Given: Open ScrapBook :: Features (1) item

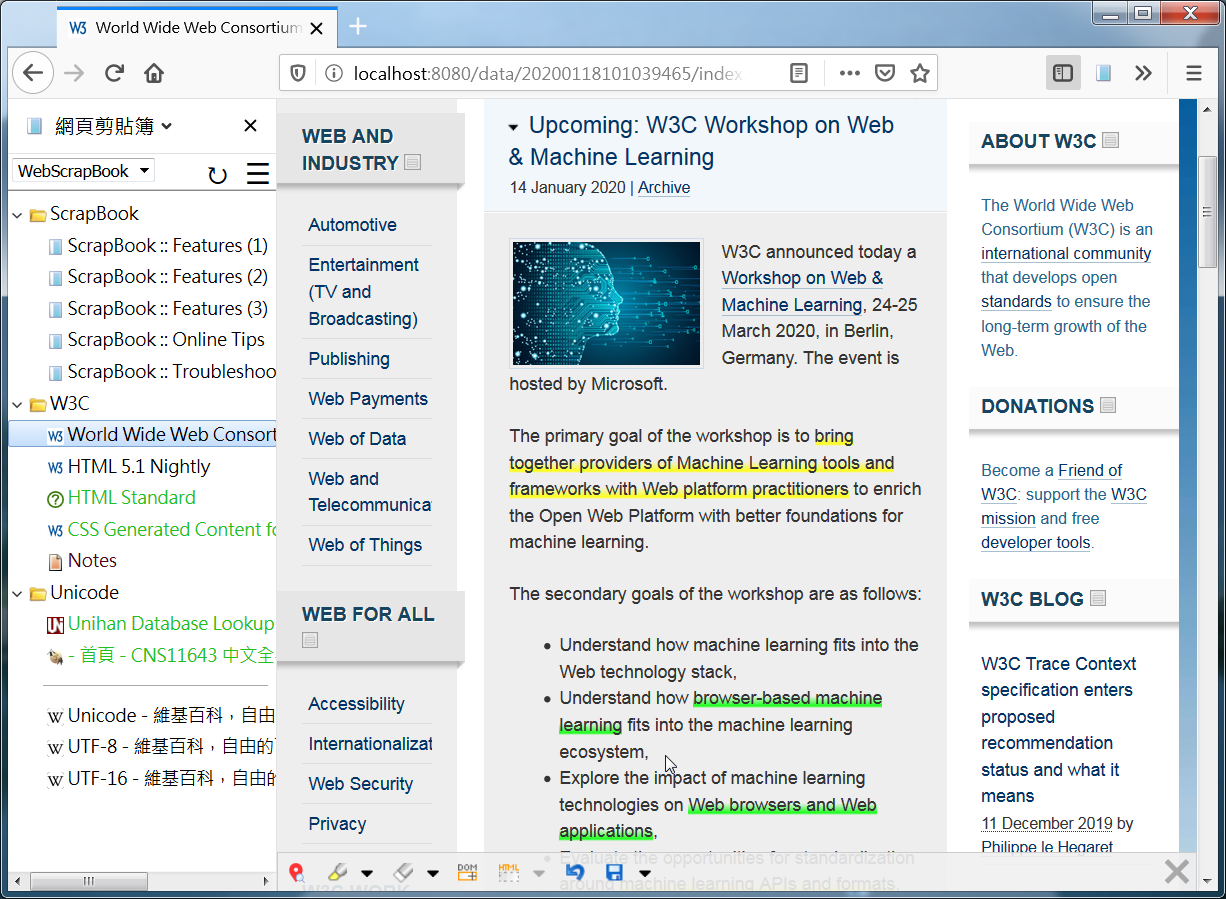Looking at the screenshot, I should pyautogui.click(x=167, y=245).
